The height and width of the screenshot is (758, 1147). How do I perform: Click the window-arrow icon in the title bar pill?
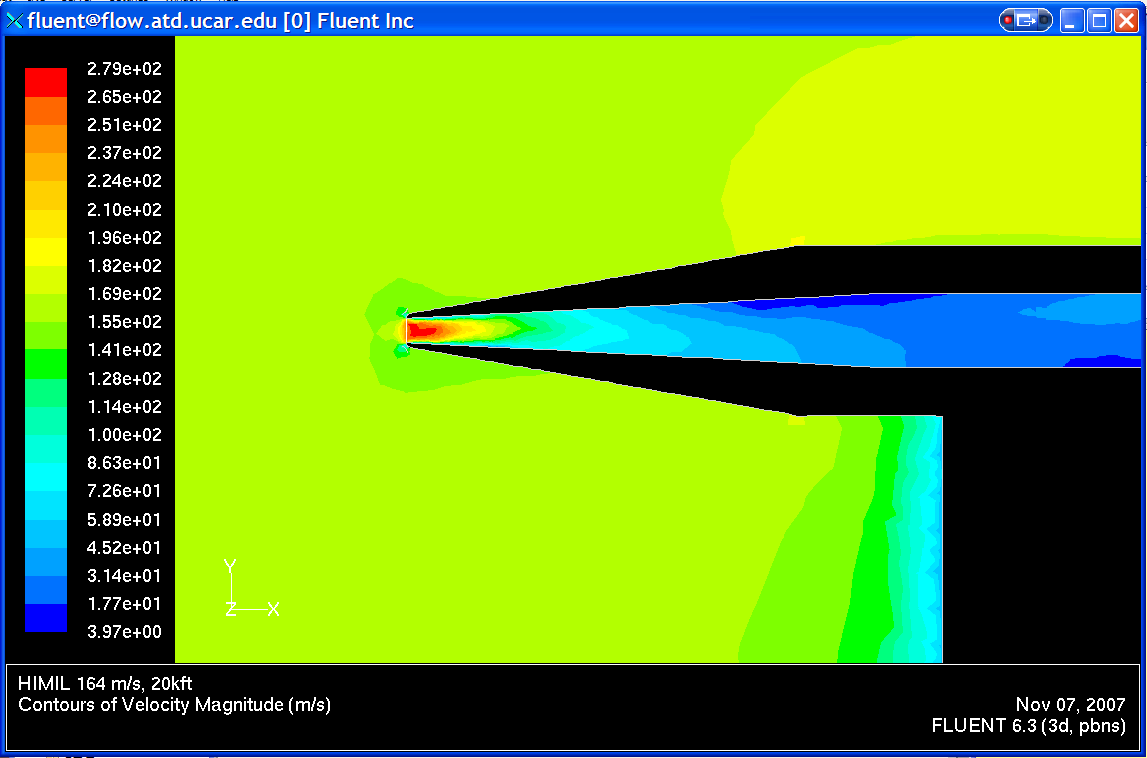1026,20
